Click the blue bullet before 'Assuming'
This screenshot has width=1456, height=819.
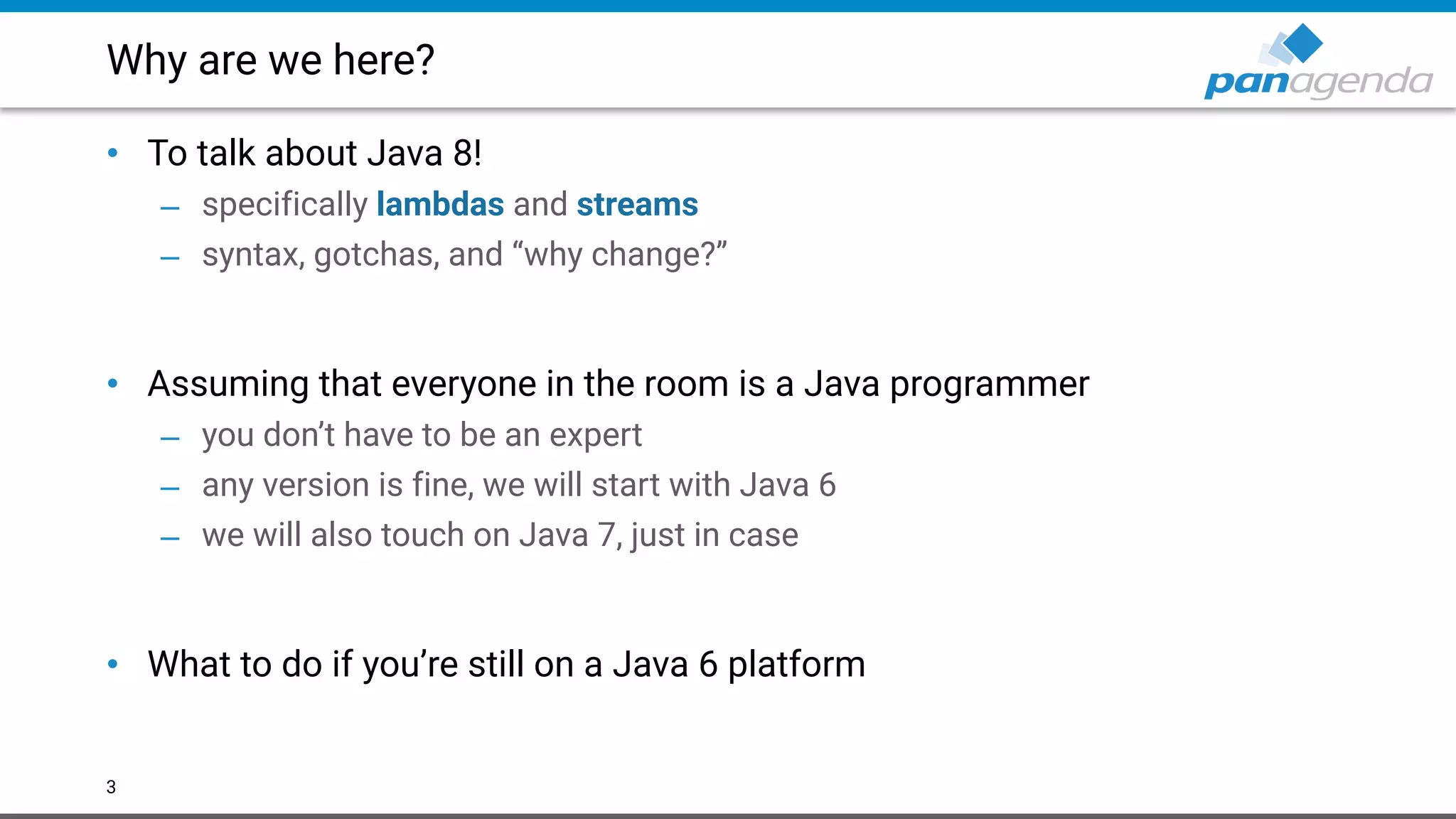[112, 384]
